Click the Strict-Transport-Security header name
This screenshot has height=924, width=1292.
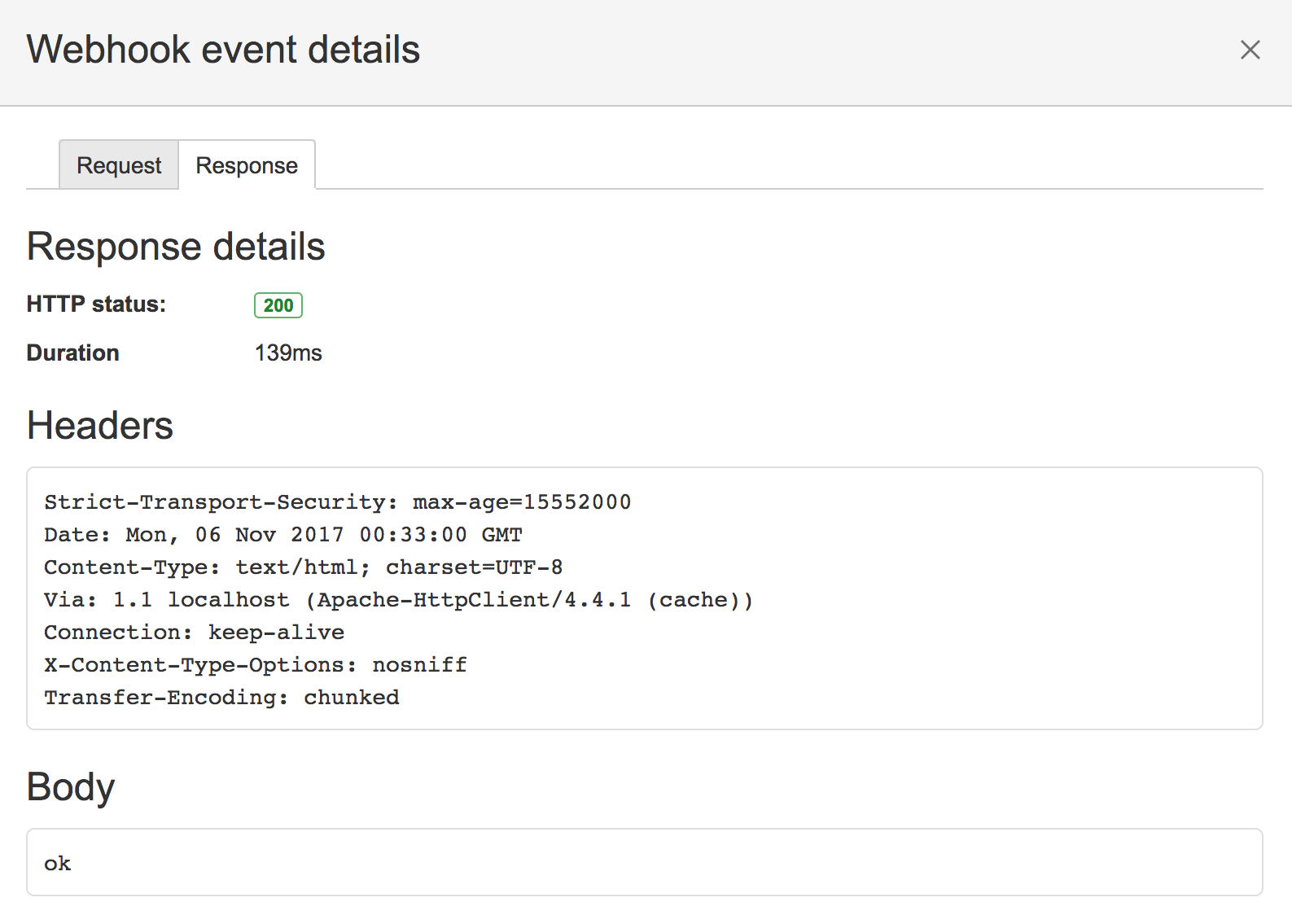(x=214, y=502)
